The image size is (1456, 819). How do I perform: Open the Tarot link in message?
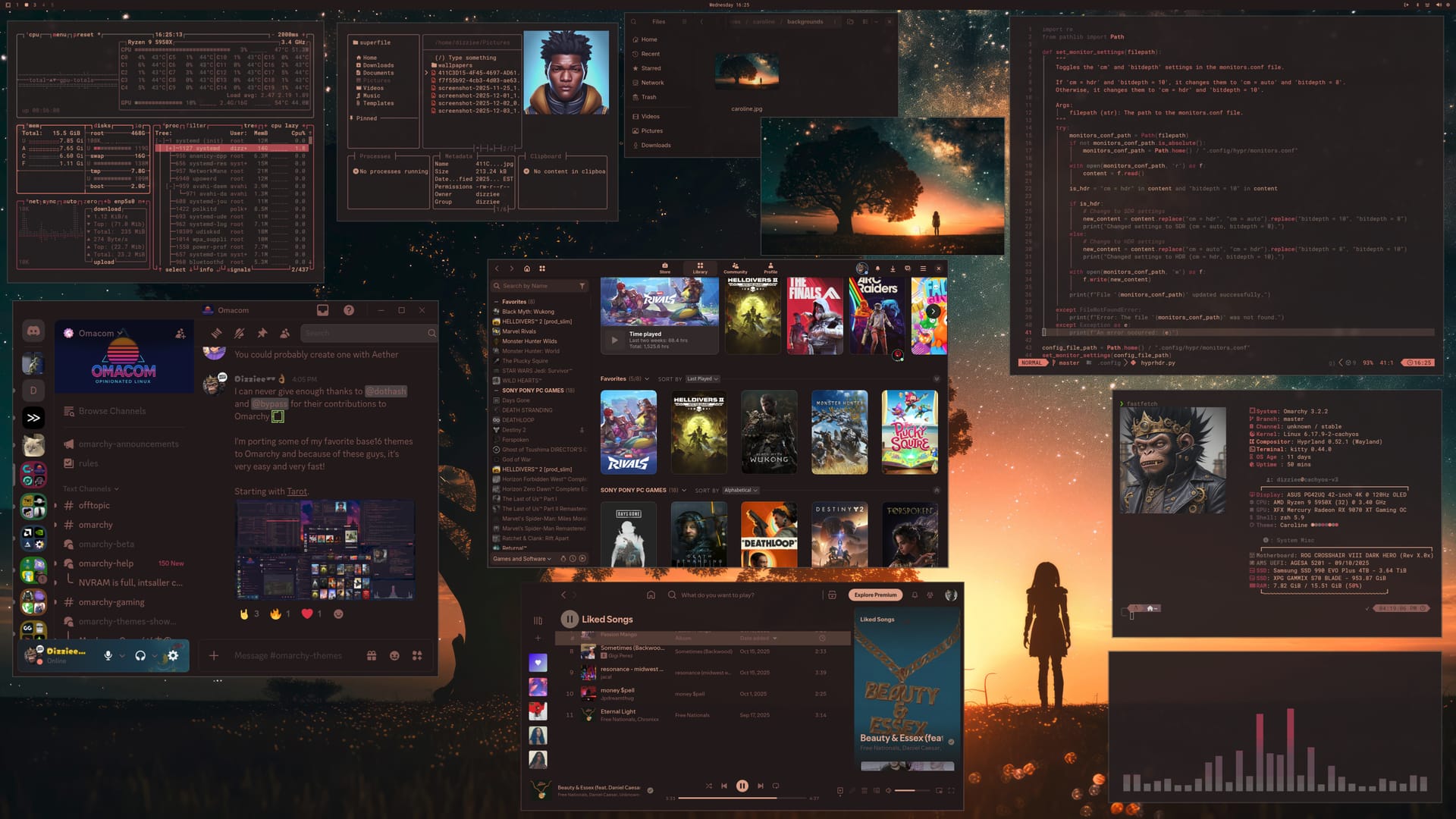click(x=297, y=491)
